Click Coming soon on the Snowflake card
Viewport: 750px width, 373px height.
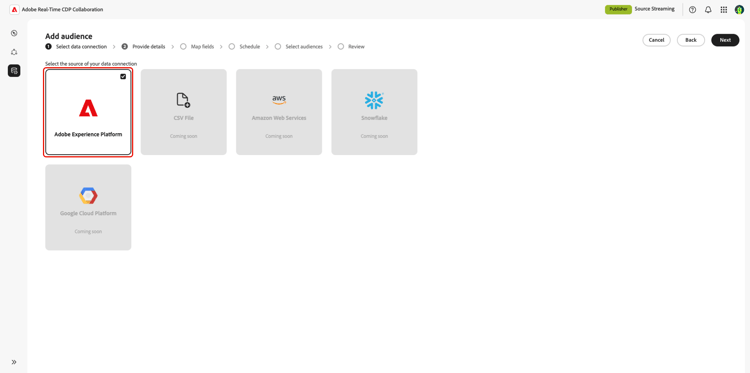(374, 136)
